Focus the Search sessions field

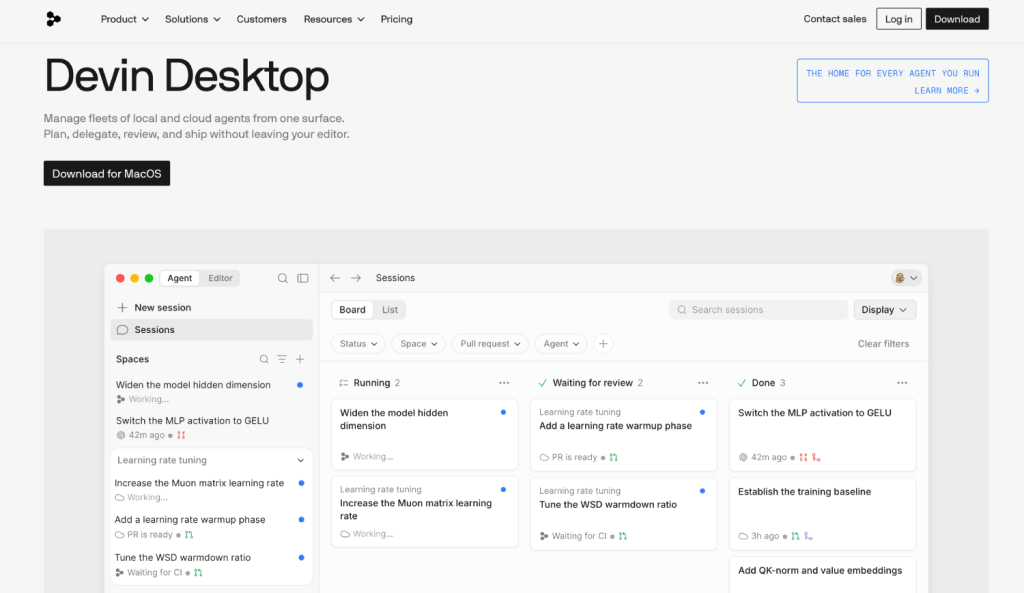pyautogui.click(x=758, y=310)
